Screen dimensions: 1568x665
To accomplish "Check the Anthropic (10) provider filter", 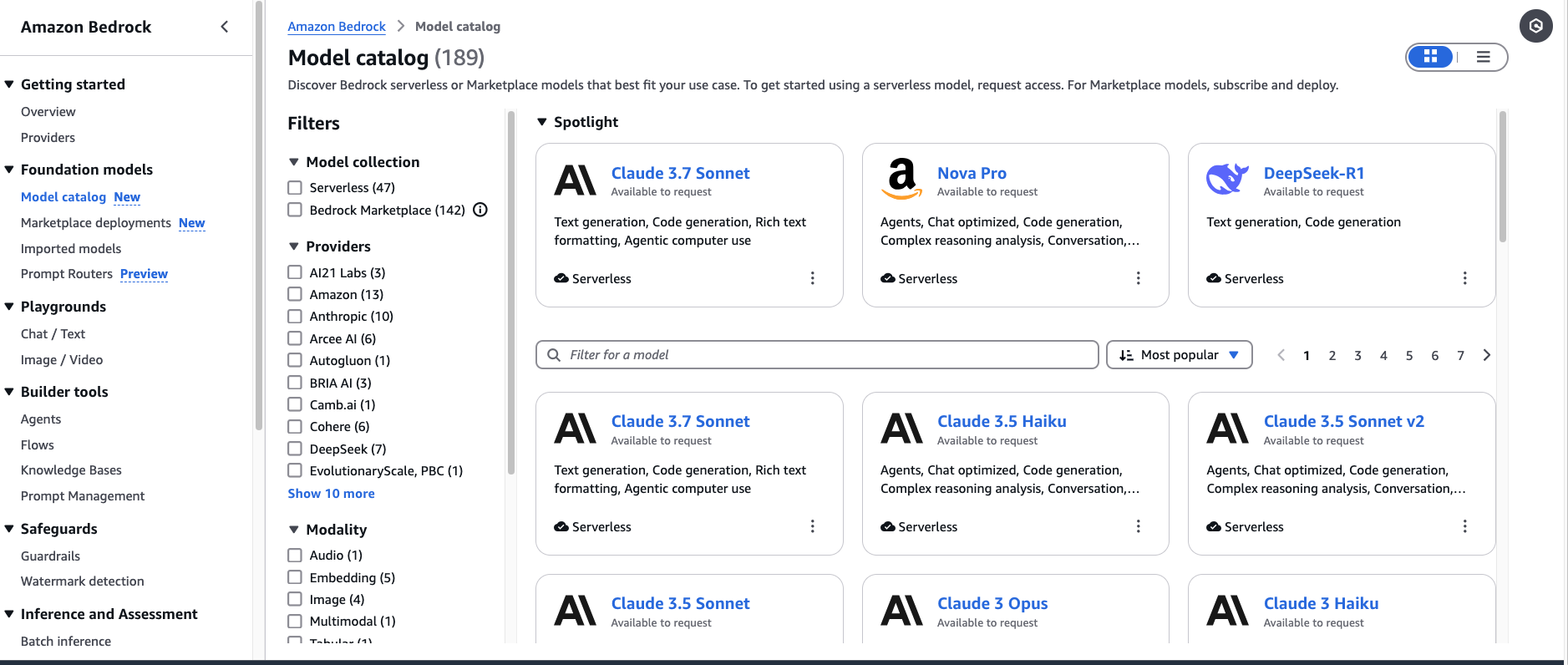I will pos(295,316).
